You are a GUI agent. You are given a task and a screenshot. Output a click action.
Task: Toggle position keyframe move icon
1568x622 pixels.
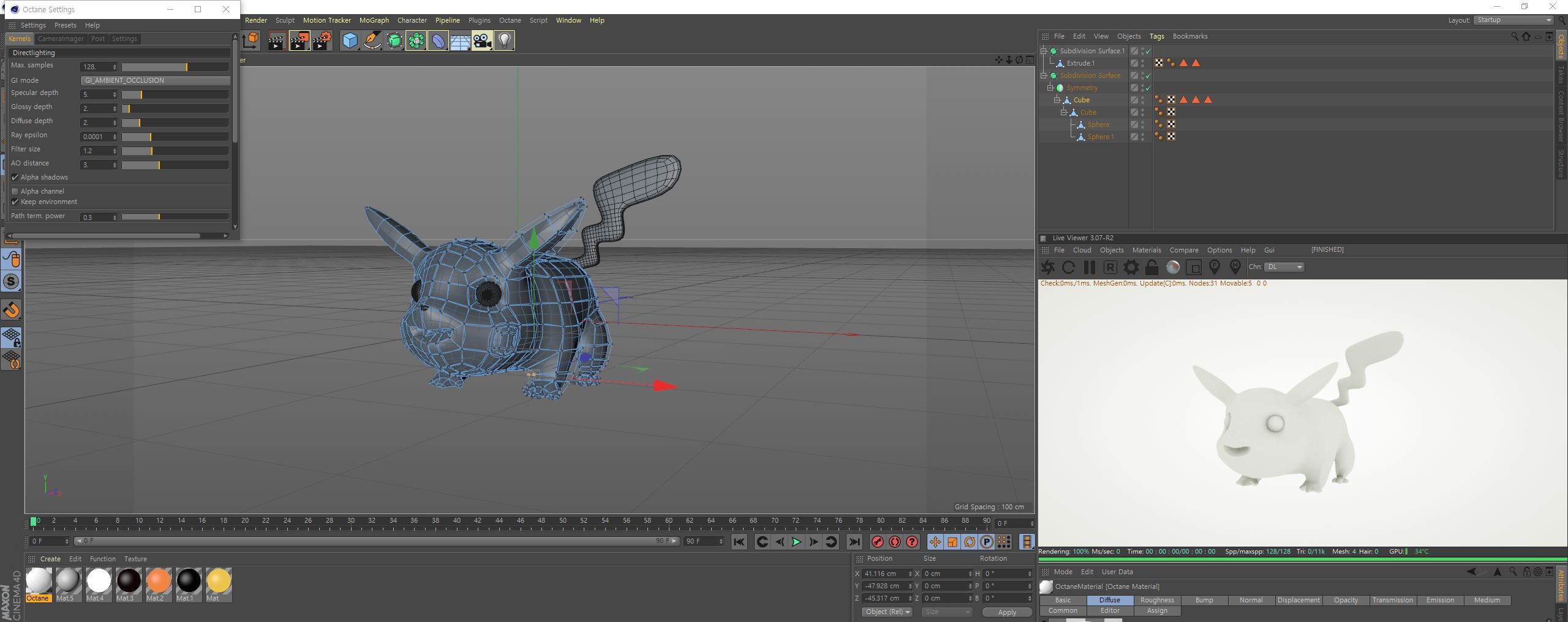click(935, 542)
